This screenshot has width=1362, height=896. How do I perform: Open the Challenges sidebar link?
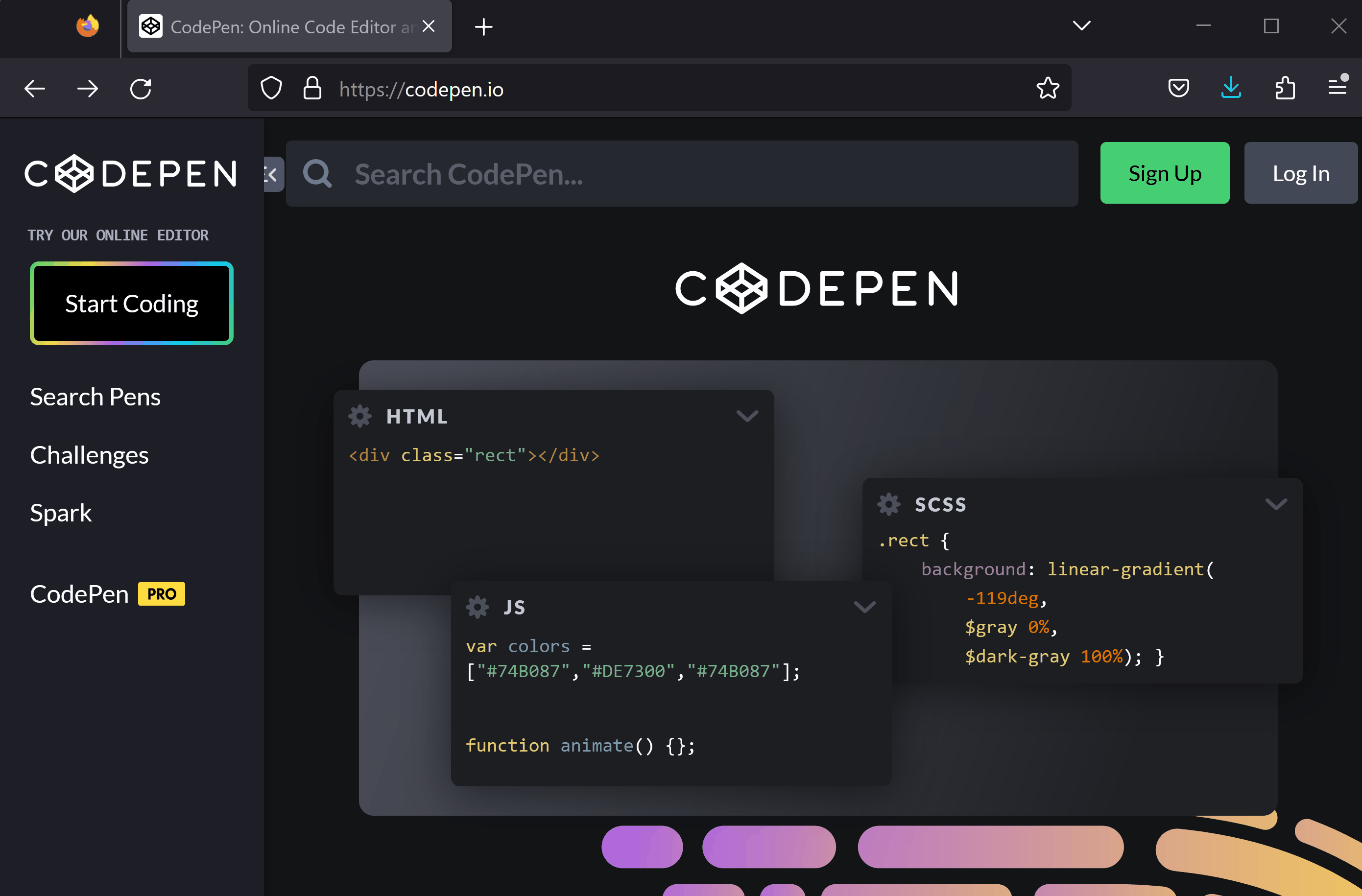89,455
